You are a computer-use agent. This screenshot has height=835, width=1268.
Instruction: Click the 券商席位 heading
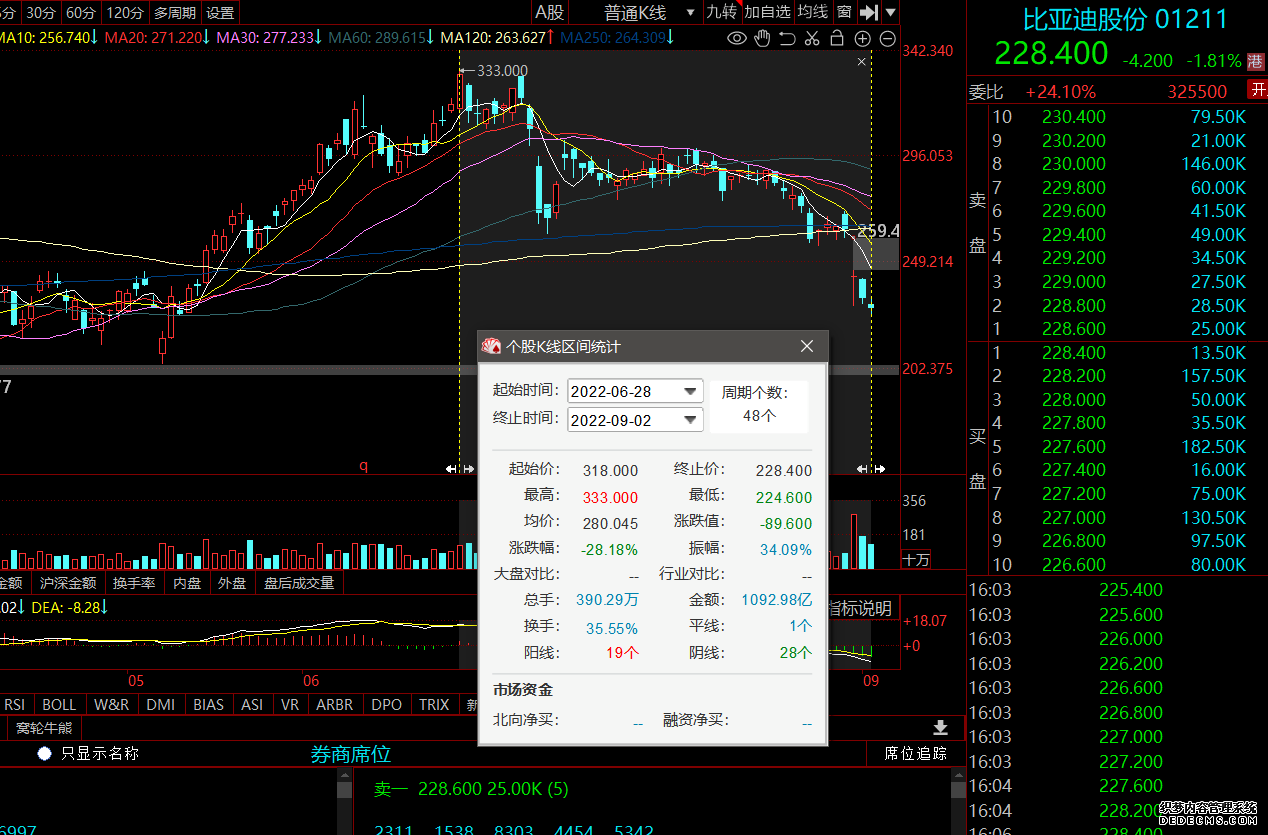[x=350, y=754]
